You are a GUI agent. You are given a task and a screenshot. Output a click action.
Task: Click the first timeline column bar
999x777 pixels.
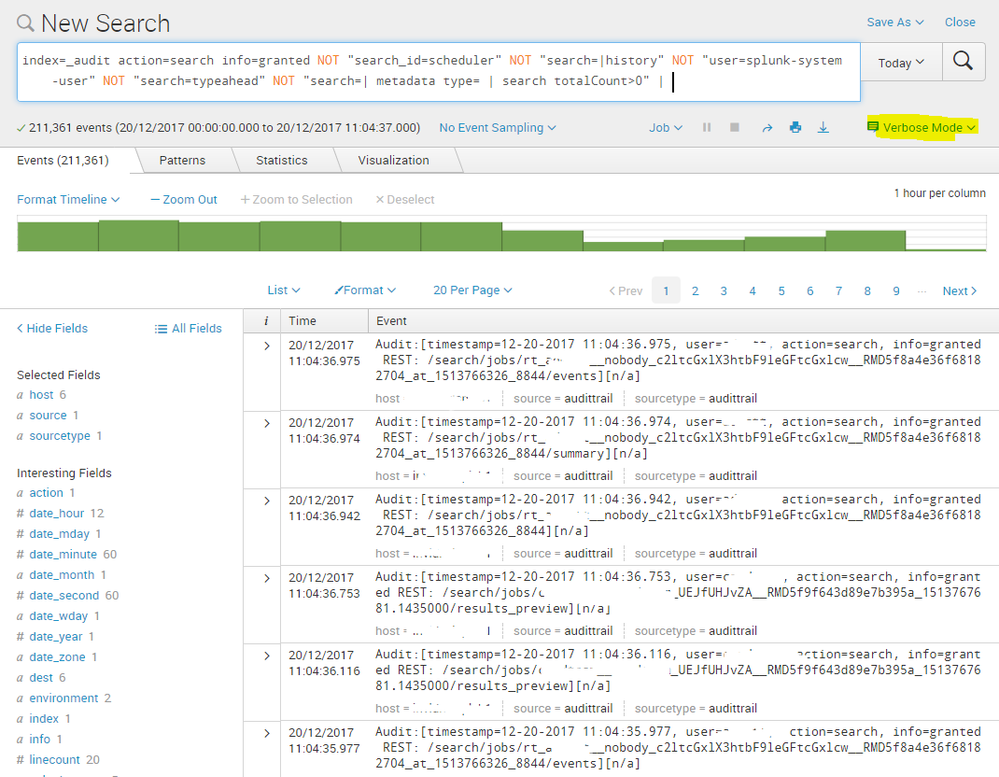pyautogui.click(x=57, y=236)
